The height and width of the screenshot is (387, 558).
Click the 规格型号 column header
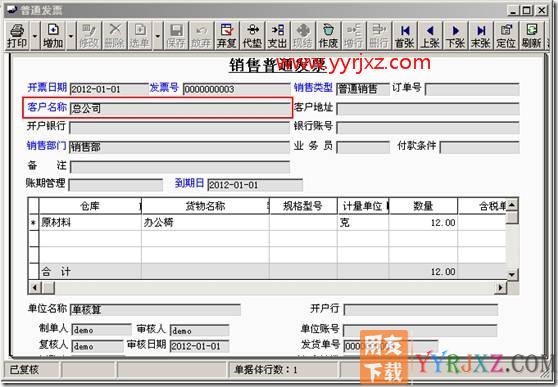[303, 206]
